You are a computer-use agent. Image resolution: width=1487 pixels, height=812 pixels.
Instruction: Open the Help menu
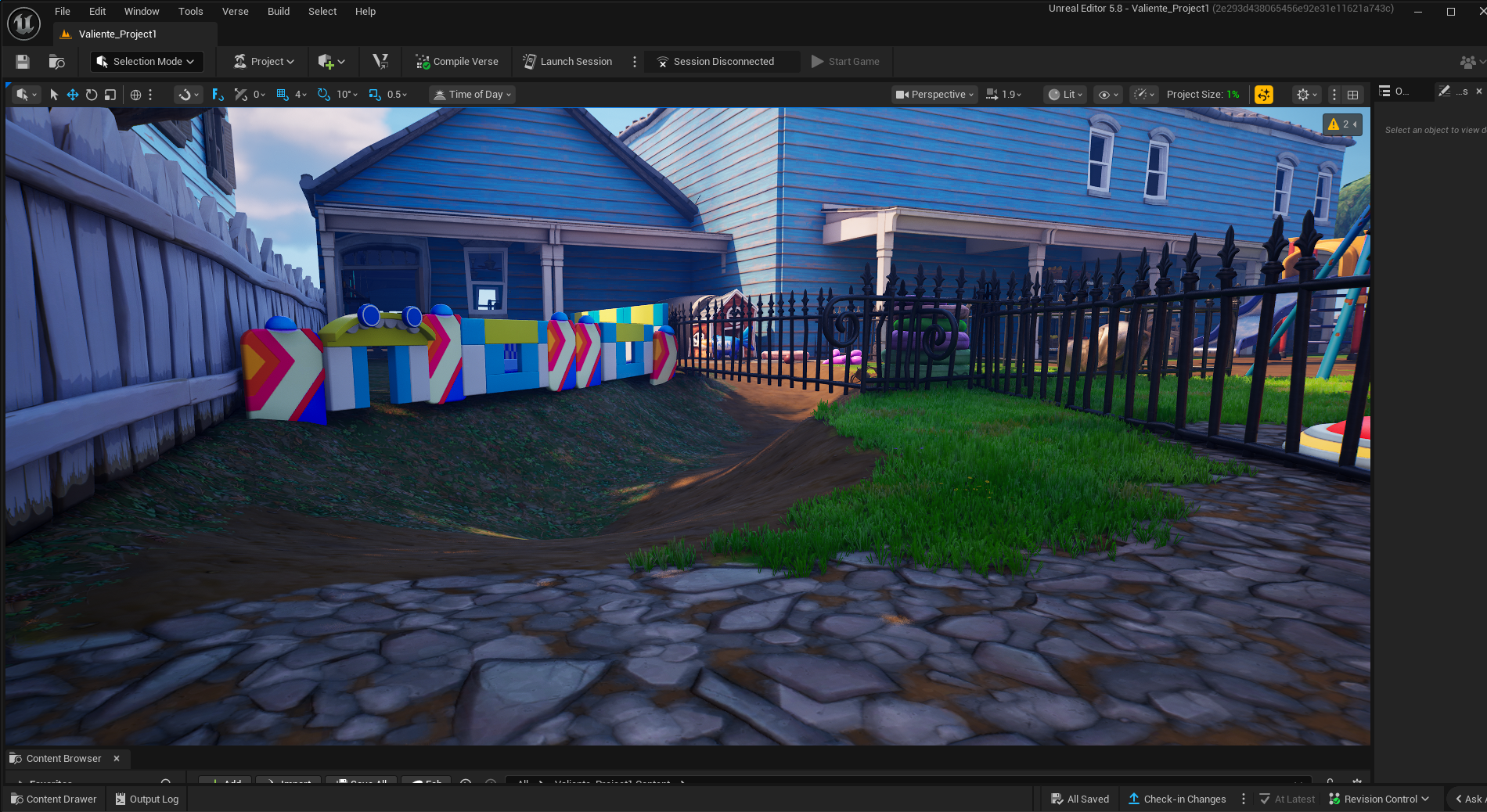[x=365, y=12]
